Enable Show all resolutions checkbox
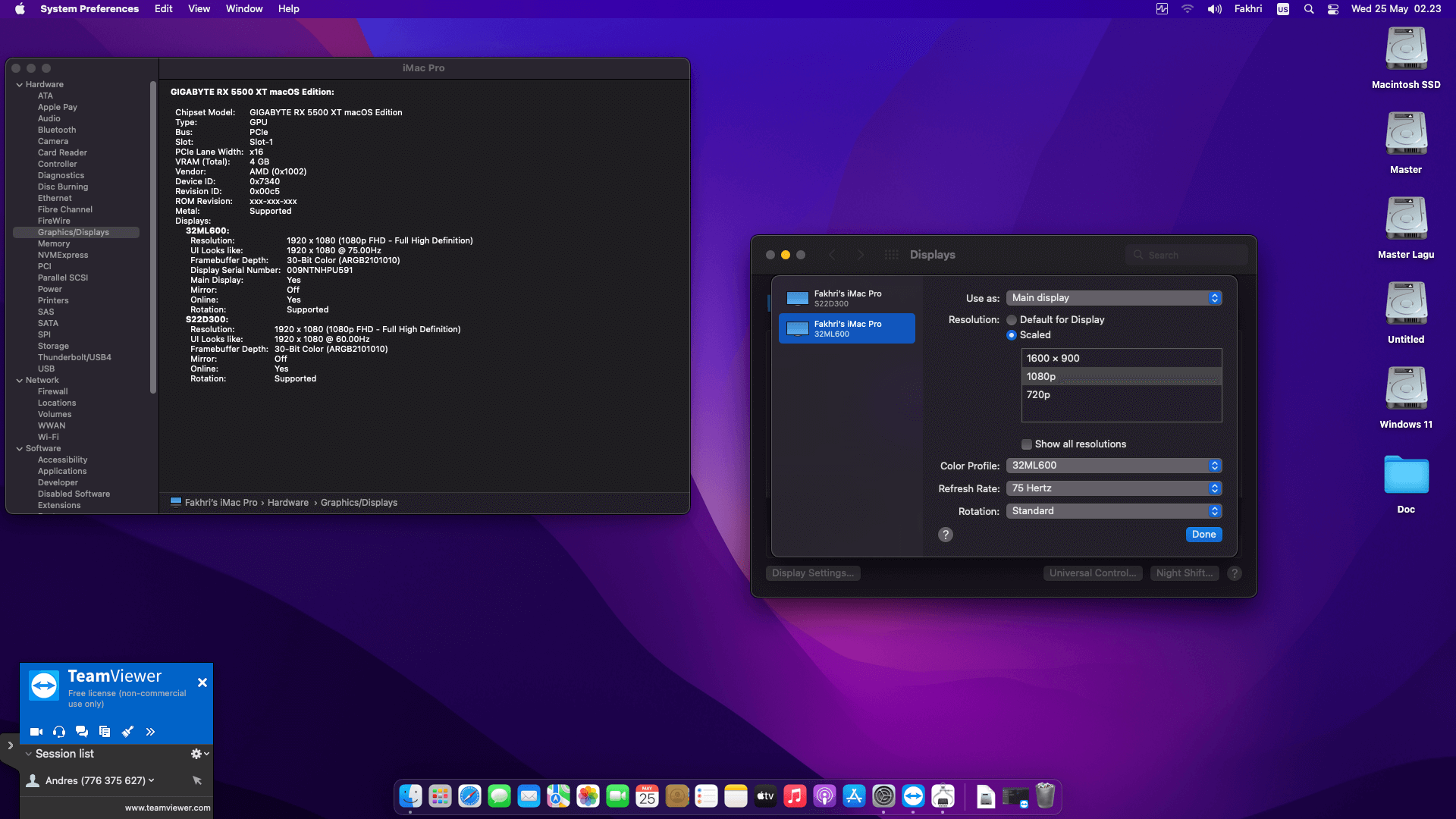Screen dimensions: 1456x819 click(1027, 444)
